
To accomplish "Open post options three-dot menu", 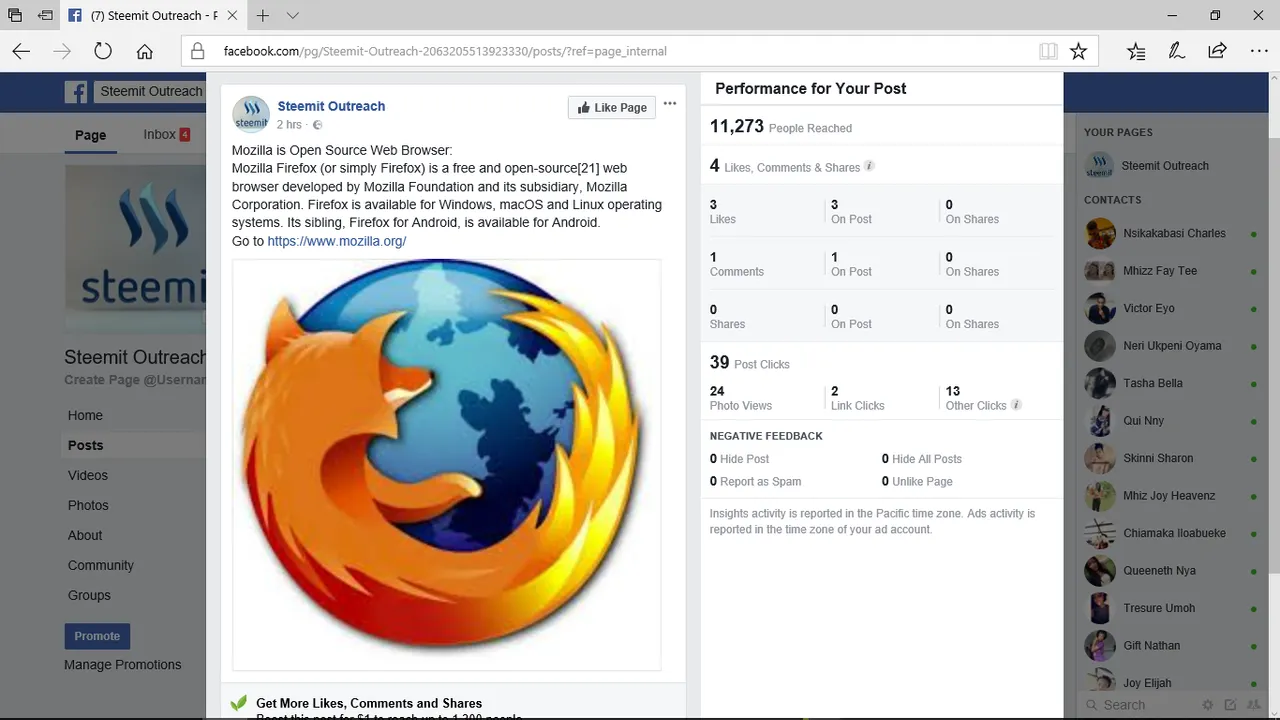I will tap(670, 104).
